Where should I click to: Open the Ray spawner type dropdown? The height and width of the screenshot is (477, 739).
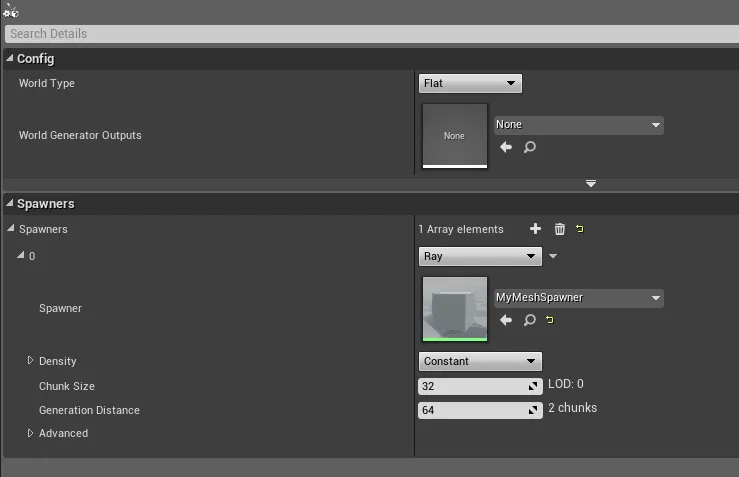coord(480,256)
